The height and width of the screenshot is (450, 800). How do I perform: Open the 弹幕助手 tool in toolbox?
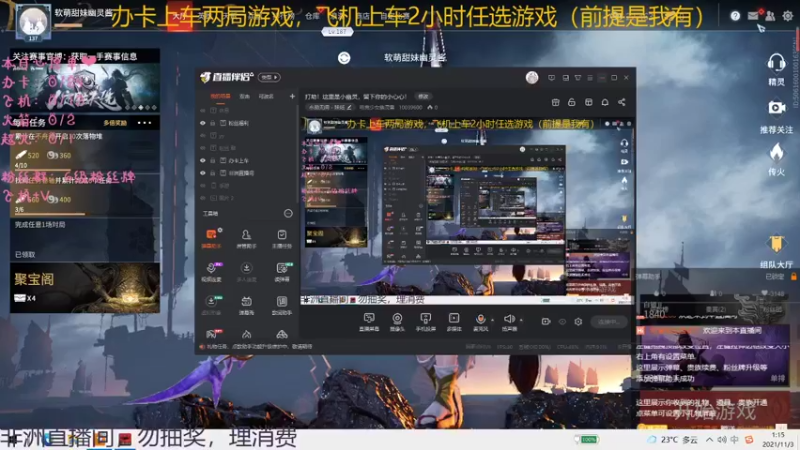(211, 238)
